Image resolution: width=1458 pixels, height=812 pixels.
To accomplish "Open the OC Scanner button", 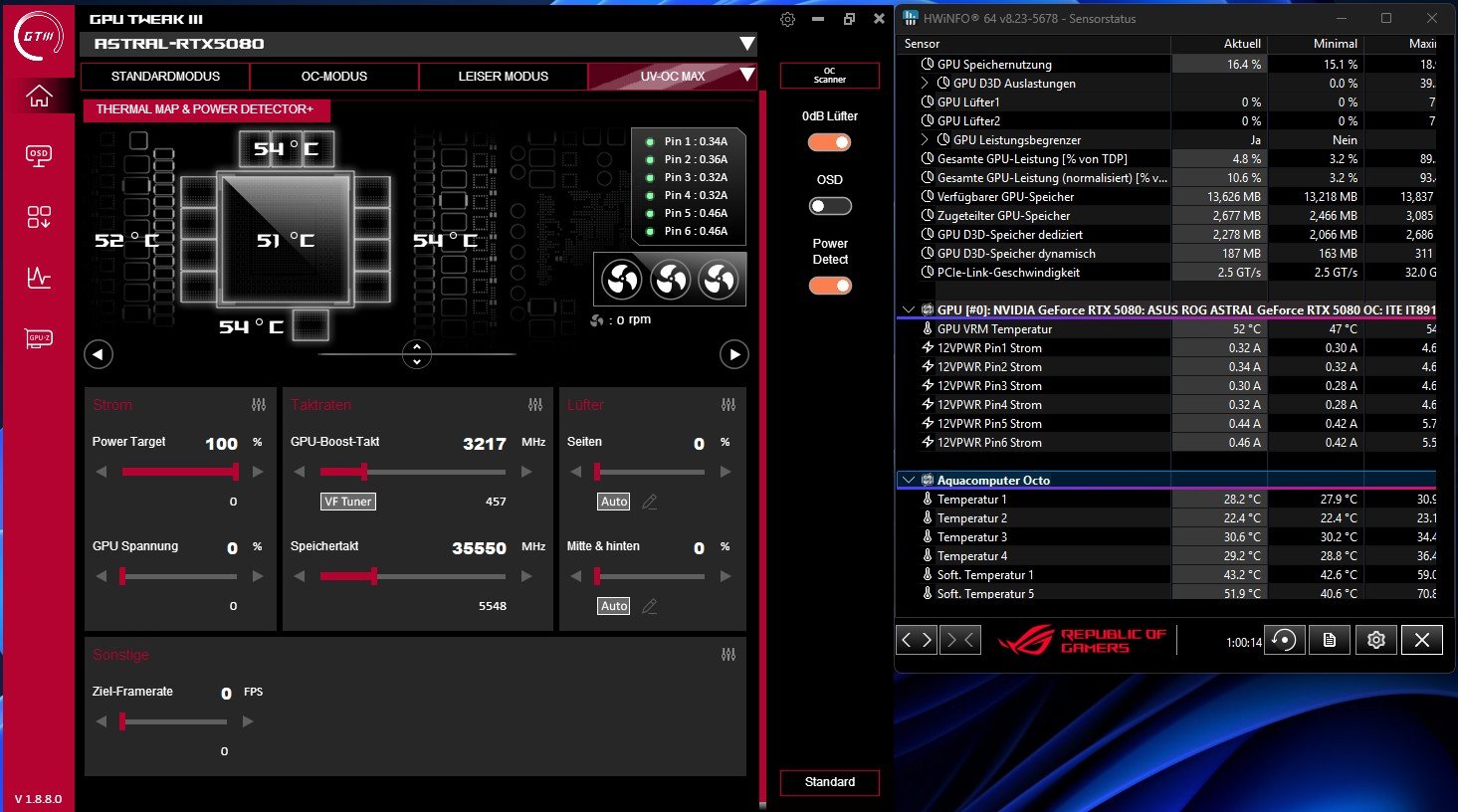I will coord(830,76).
